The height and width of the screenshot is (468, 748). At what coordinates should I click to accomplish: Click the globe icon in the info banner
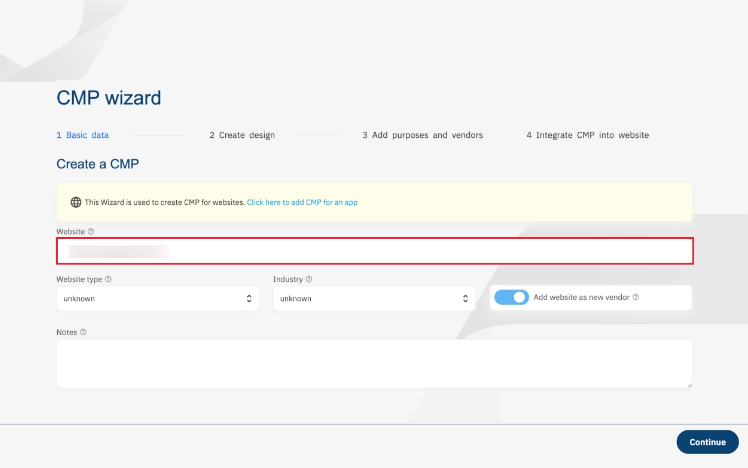click(x=76, y=202)
